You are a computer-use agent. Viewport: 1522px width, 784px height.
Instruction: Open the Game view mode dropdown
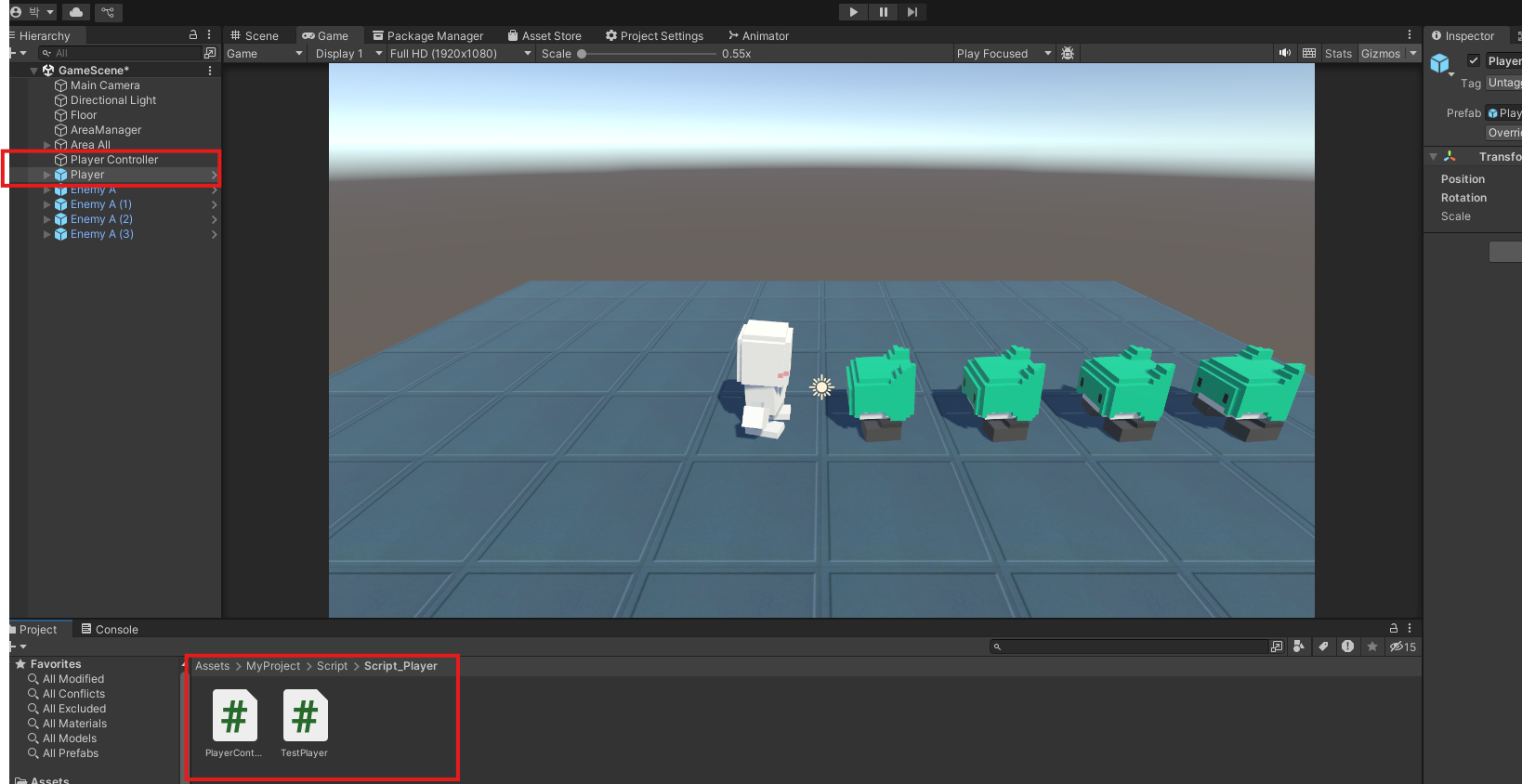(265, 54)
